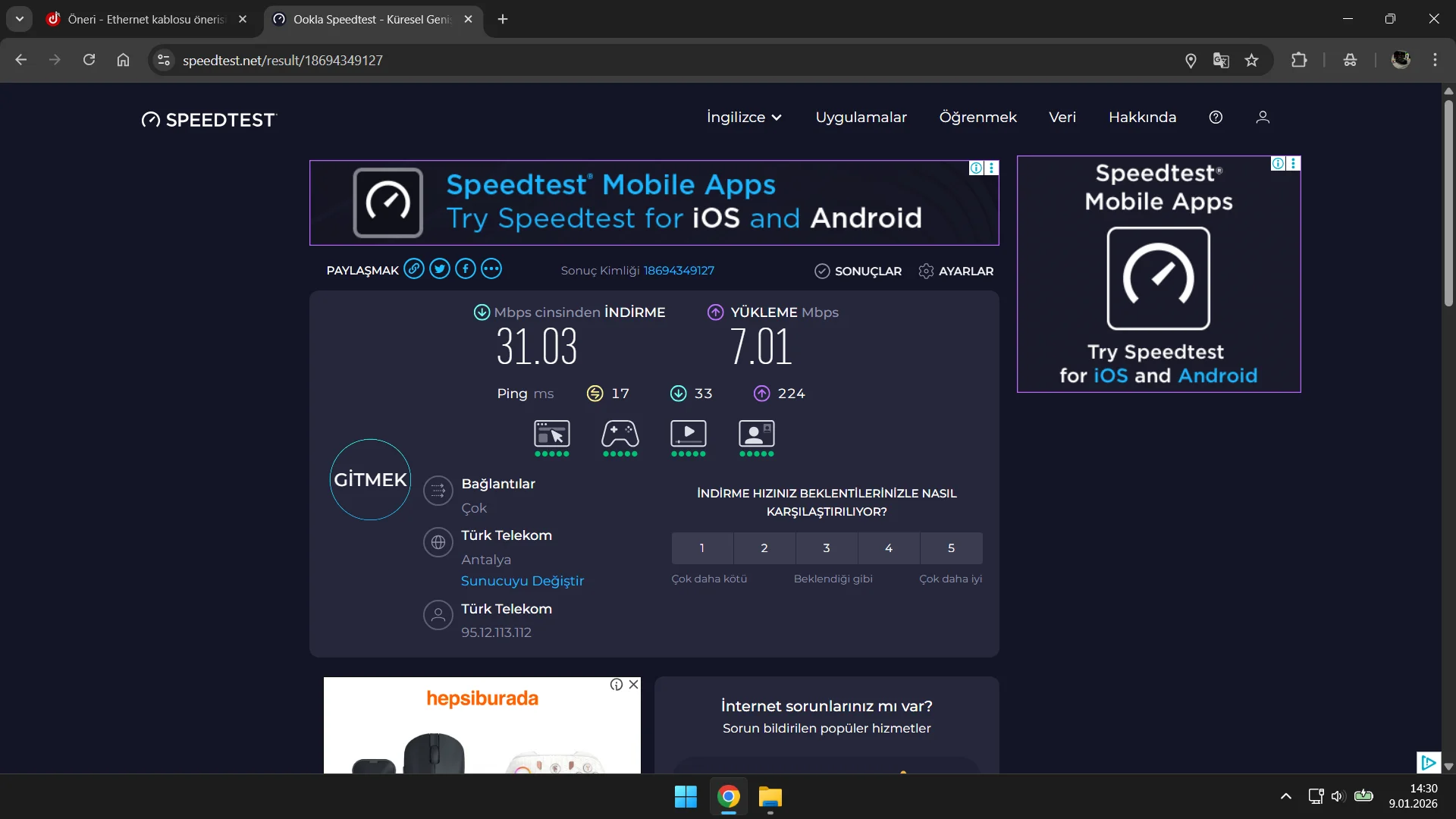Image resolution: width=1456 pixels, height=819 pixels.
Task: Select rating 1 for download speed
Action: pos(702,548)
